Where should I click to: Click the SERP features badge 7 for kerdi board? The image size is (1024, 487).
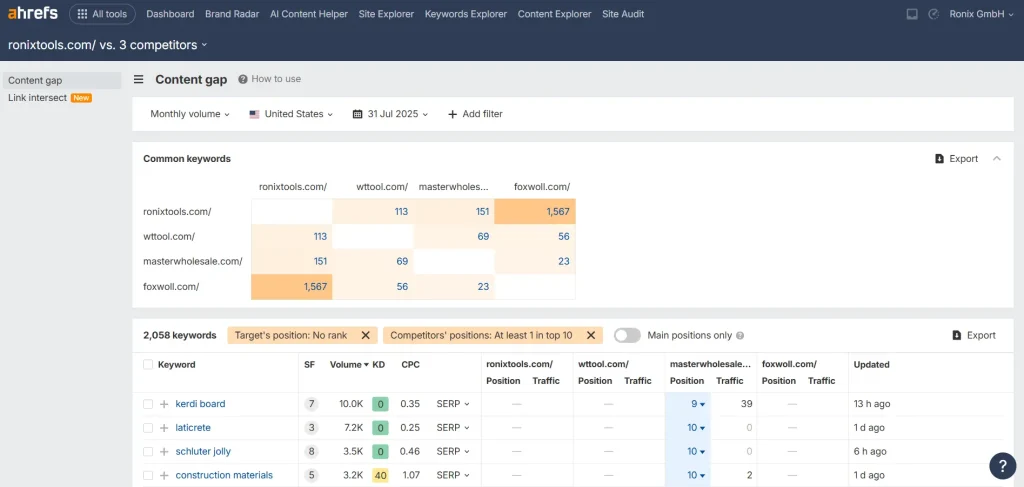point(312,404)
